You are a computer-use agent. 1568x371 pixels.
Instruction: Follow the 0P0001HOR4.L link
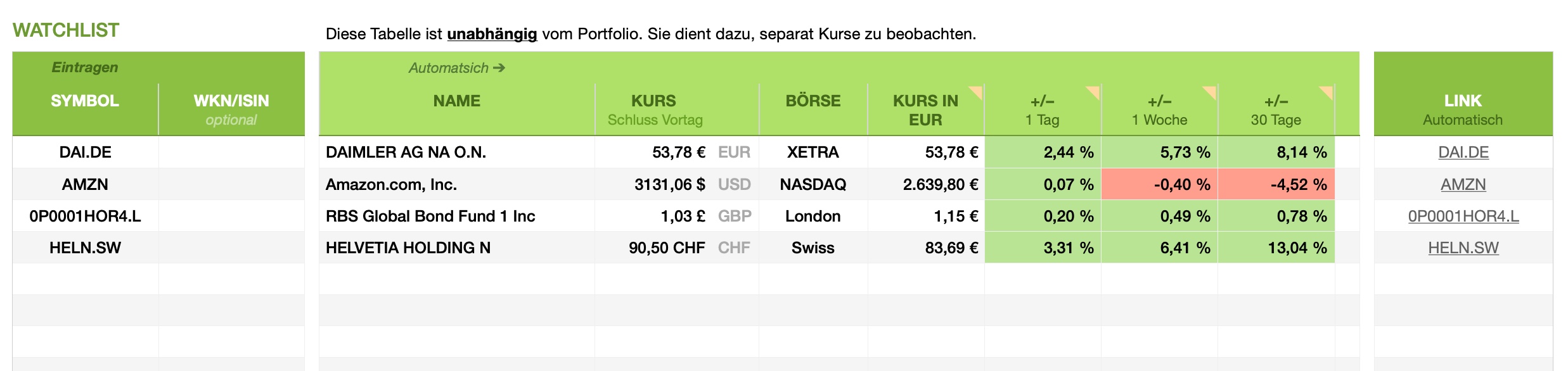click(1463, 217)
